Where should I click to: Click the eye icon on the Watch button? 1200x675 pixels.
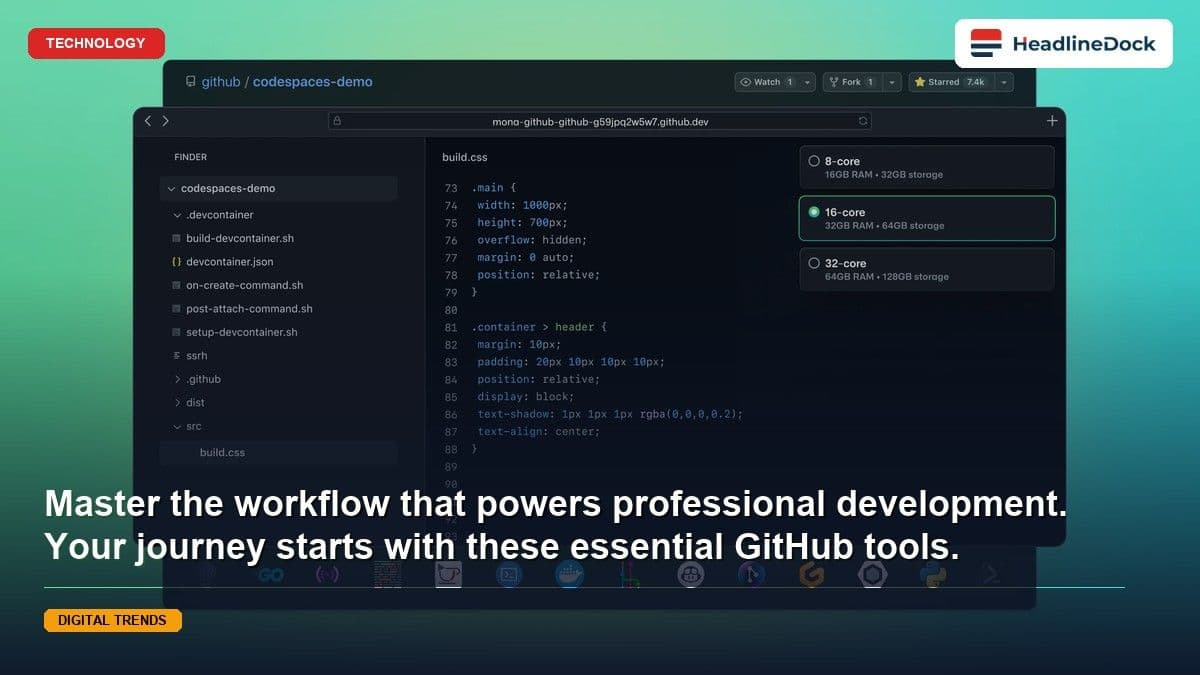[x=746, y=82]
